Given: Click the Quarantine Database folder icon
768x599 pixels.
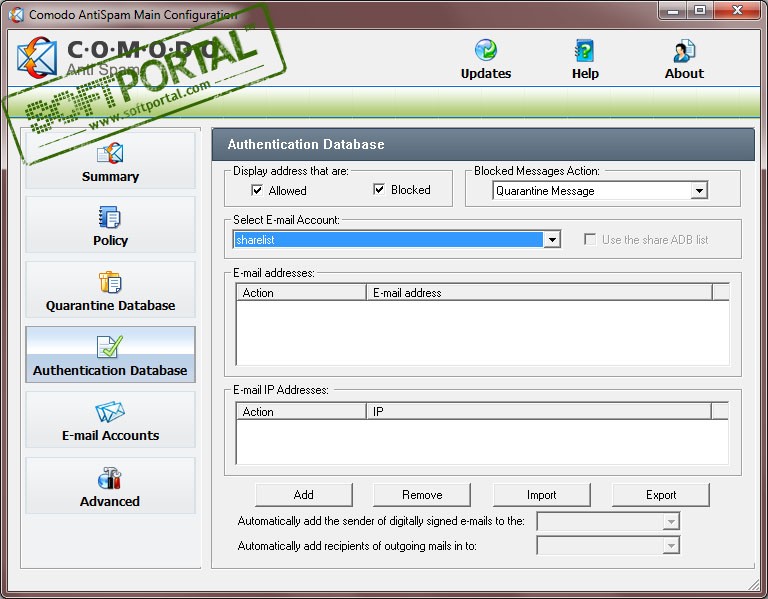Looking at the screenshot, I should (110, 282).
